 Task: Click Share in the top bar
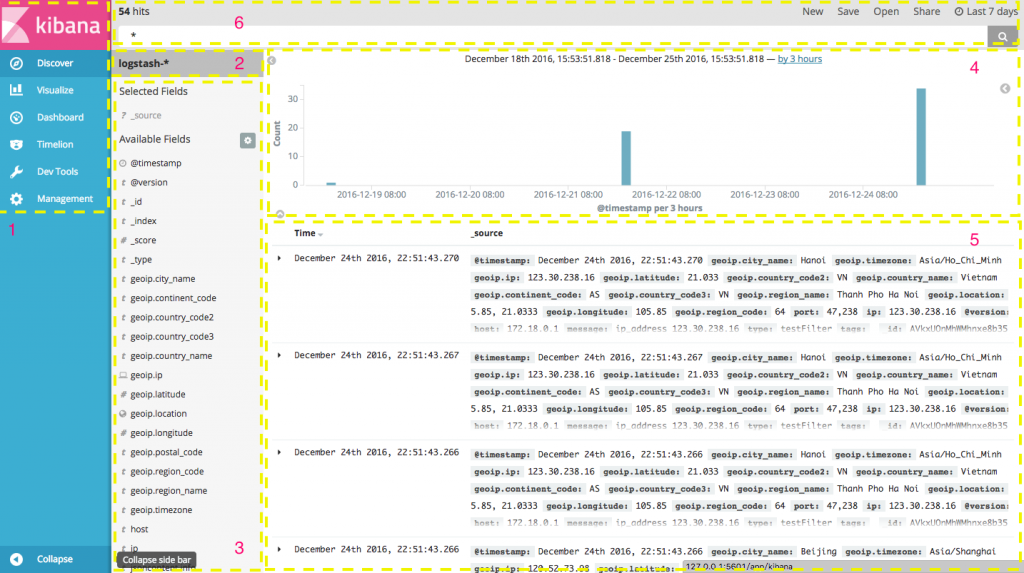coord(927,12)
